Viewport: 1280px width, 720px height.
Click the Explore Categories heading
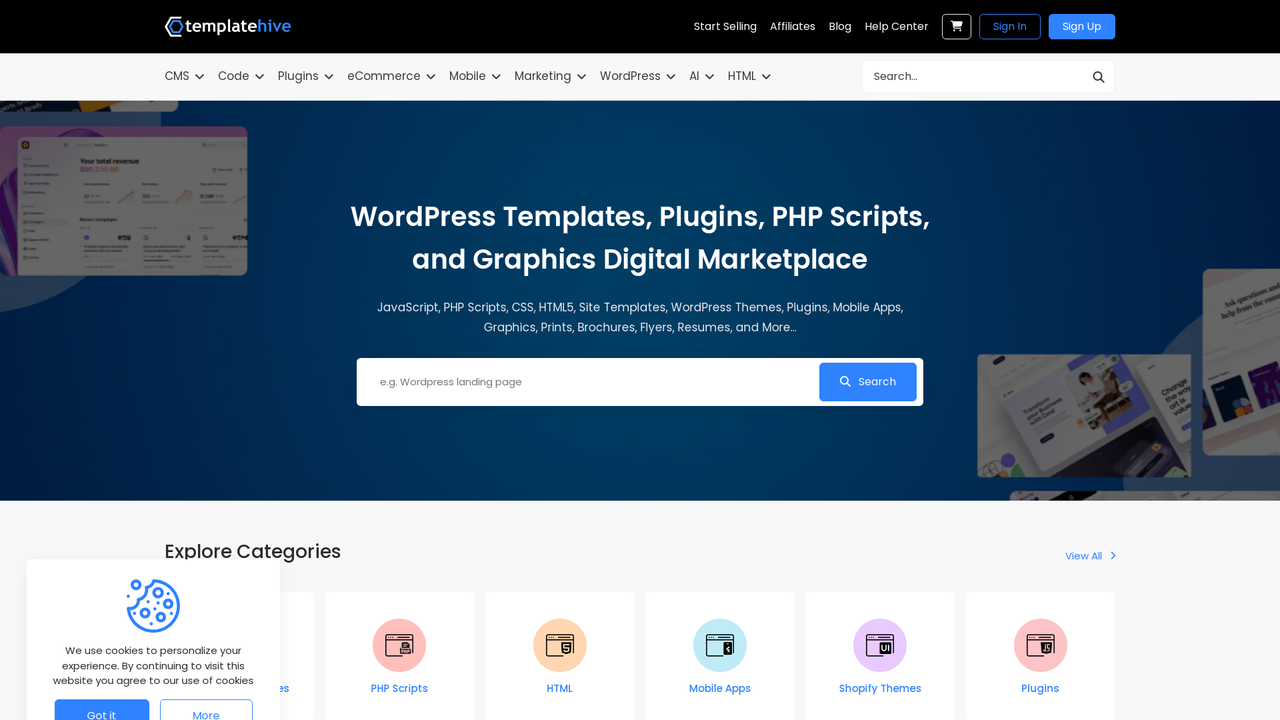(253, 551)
